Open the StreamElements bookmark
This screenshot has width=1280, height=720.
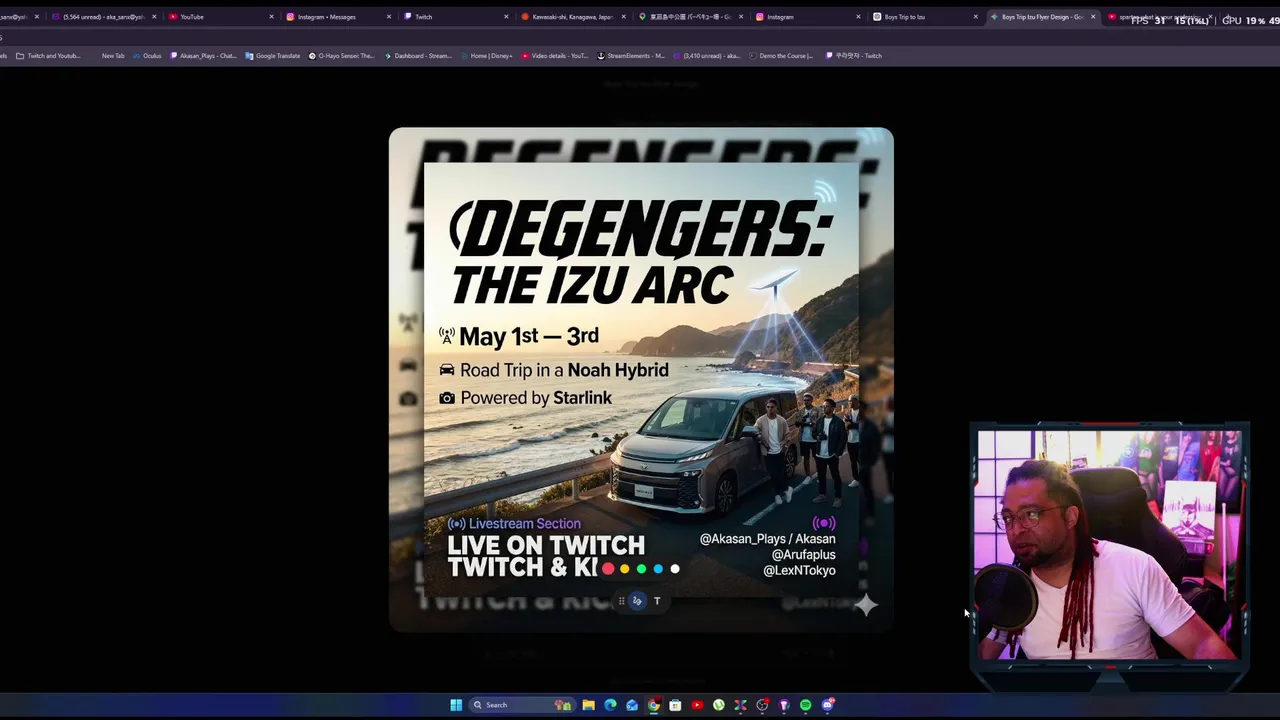(631, 56)
